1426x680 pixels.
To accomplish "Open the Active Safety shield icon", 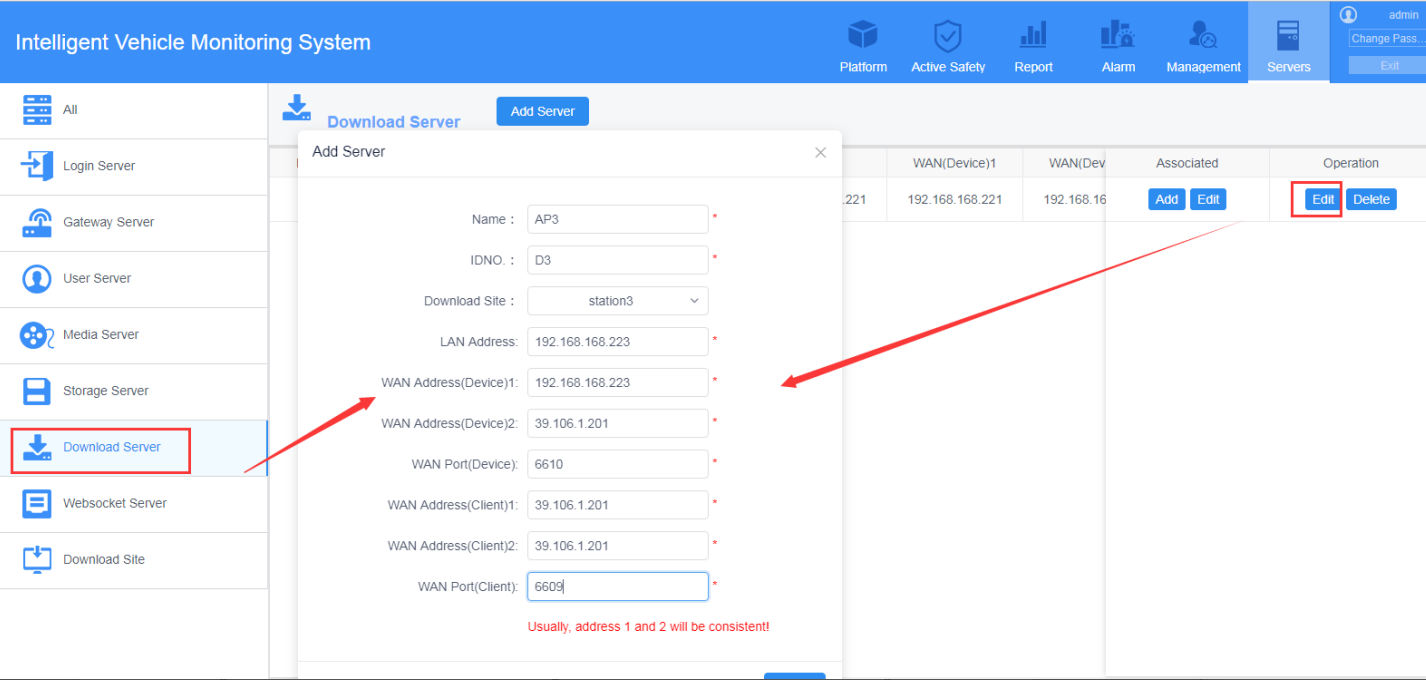I will pyautogui.click(x=947, y=36).
